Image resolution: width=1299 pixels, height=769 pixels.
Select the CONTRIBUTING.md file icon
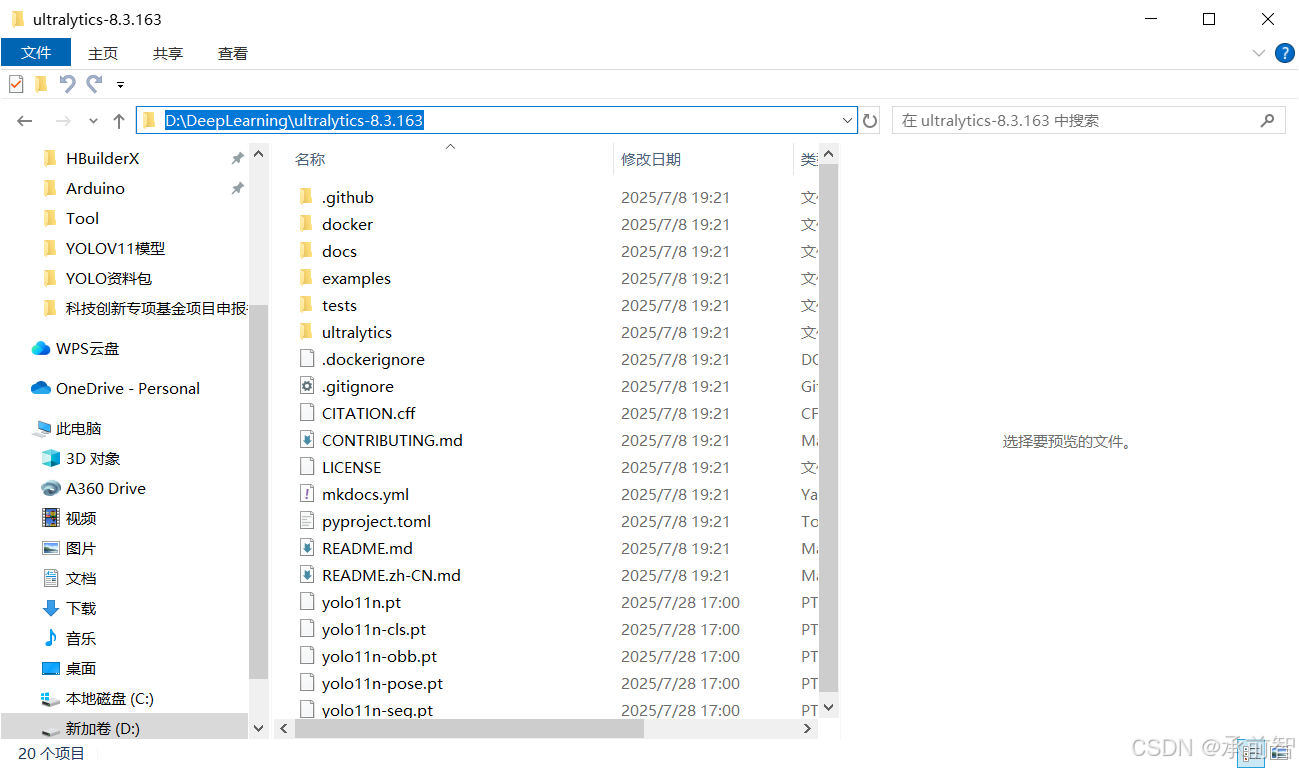(x=306, y=440)
